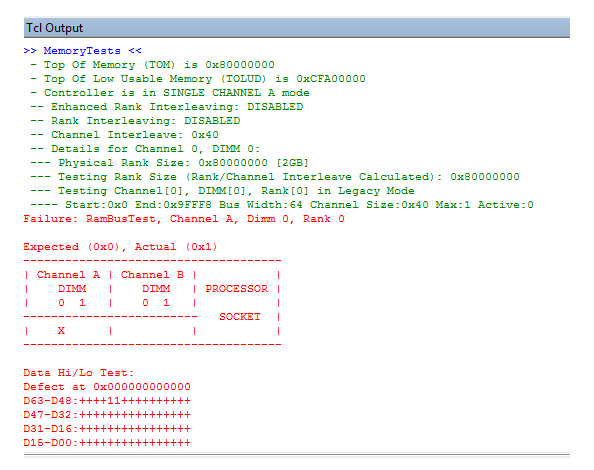Click the Channel Interleave: 0x40 line

click(125, 135)
